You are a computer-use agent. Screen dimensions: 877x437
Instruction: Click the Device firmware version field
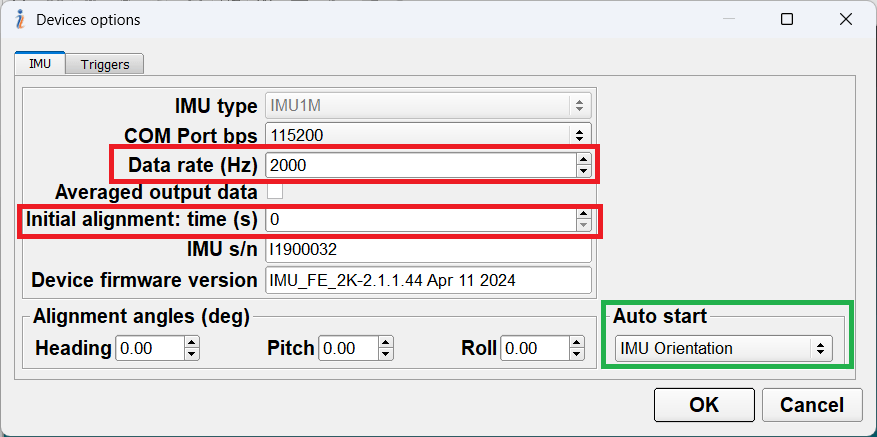tap(428, 280)
